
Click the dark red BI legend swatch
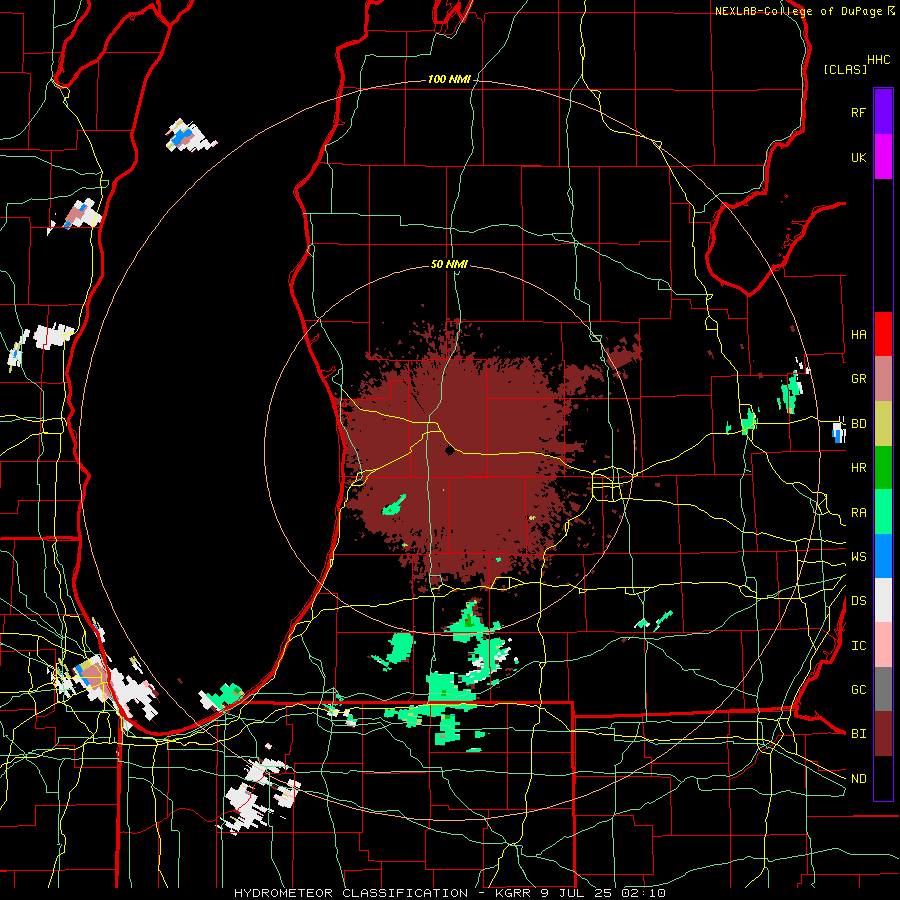click(x=883, y=734)
